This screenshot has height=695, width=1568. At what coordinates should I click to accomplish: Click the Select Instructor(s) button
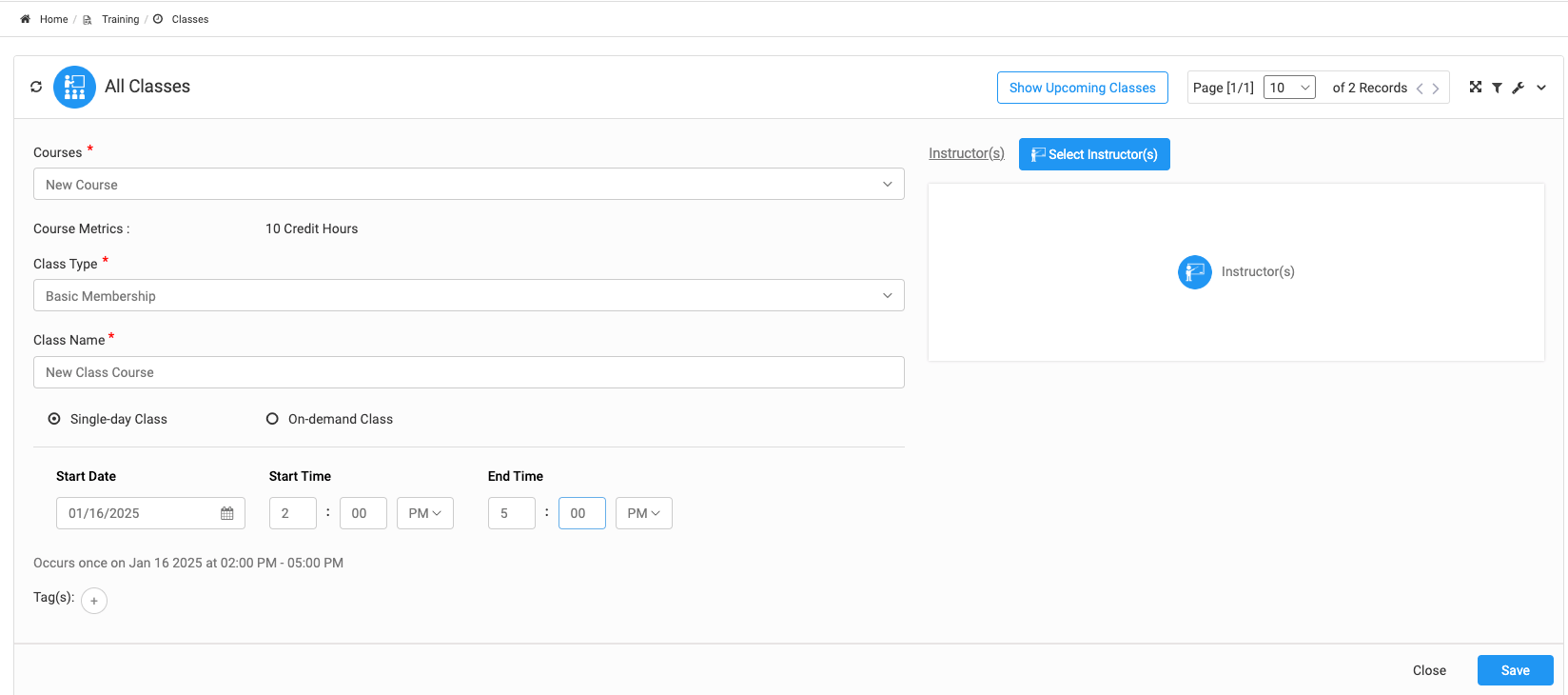point(1094,154)
